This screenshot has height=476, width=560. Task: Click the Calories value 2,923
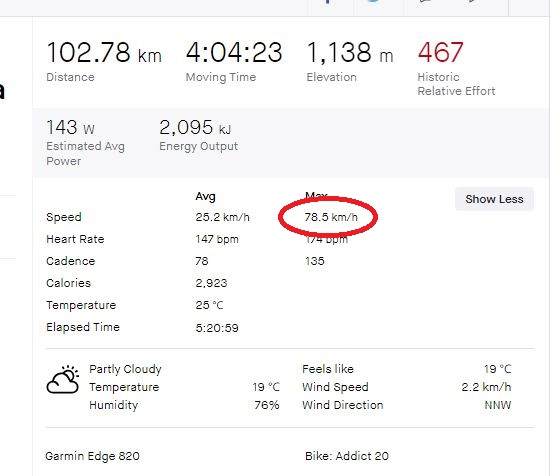211,283
